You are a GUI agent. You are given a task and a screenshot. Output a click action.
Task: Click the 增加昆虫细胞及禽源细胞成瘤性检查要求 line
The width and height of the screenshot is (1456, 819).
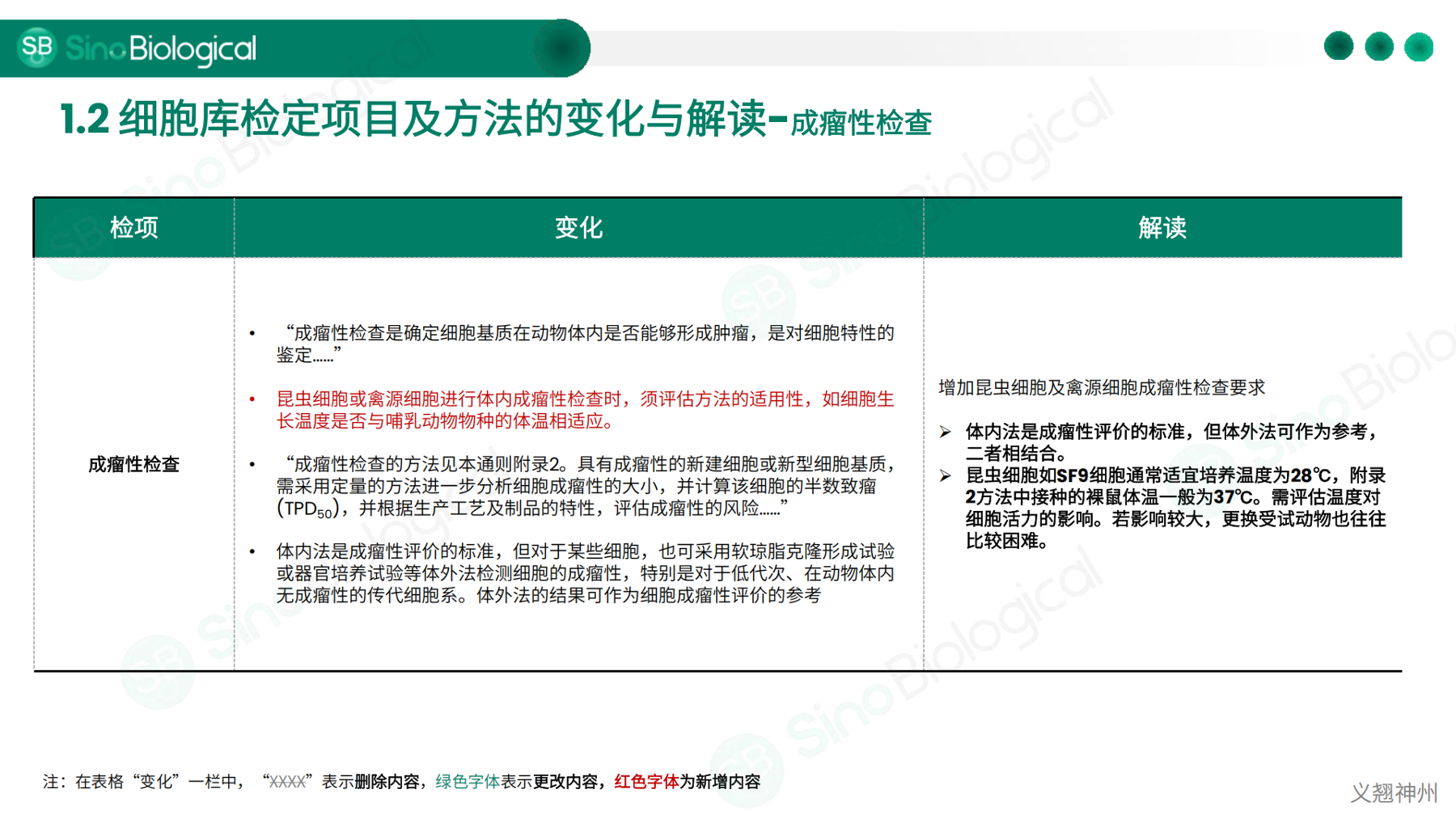pos(1102,387)
